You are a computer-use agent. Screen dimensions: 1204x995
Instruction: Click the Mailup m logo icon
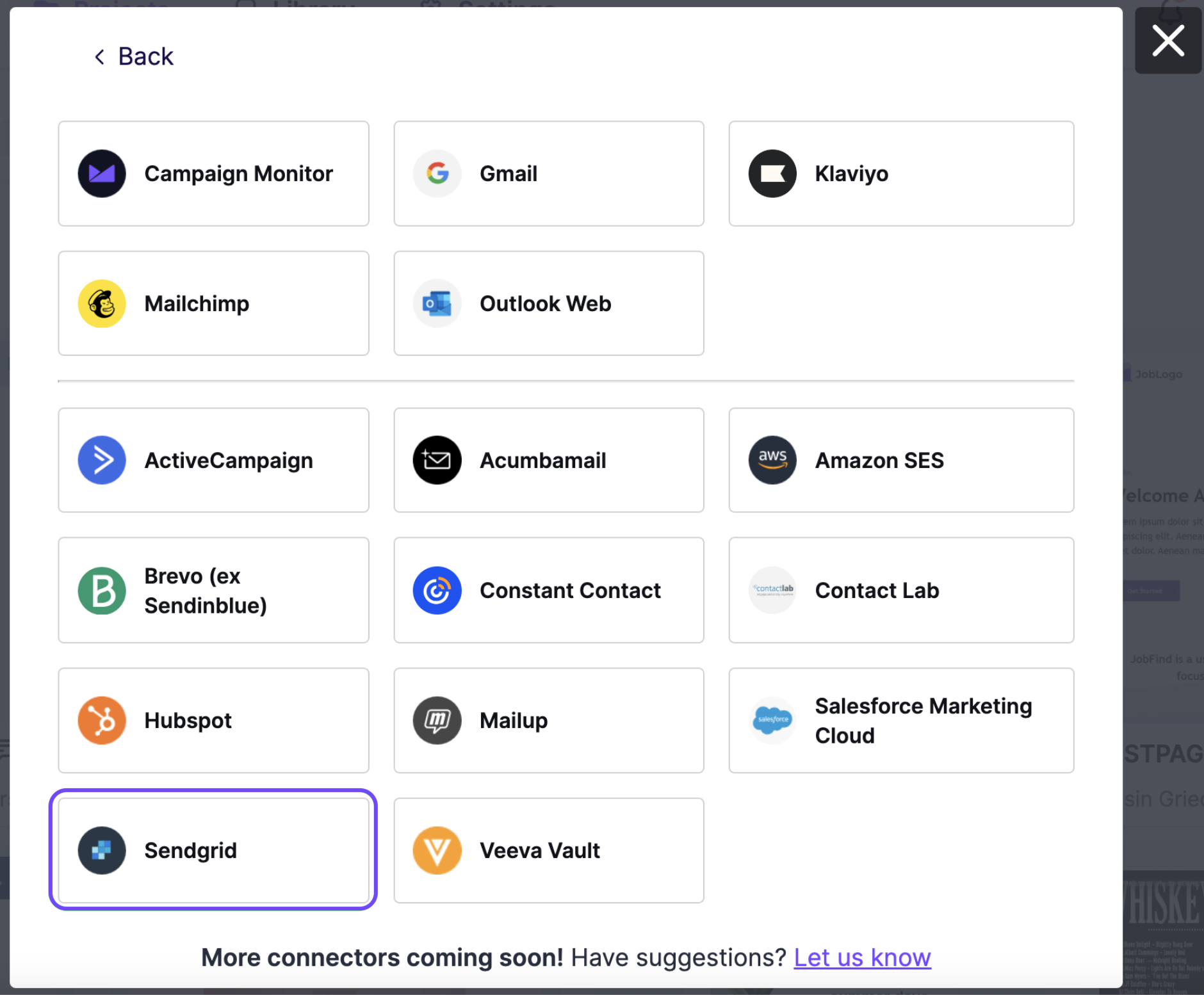[437, 720]
